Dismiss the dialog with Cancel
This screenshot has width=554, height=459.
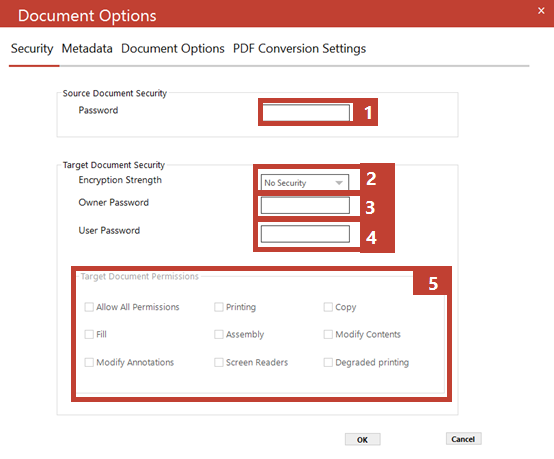[463, 439]
